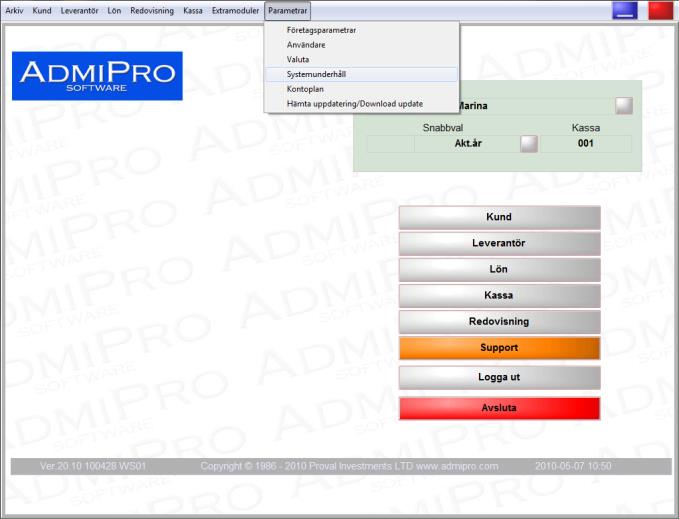Choose Hämta uppdatering/Download update

pos(362,103)
